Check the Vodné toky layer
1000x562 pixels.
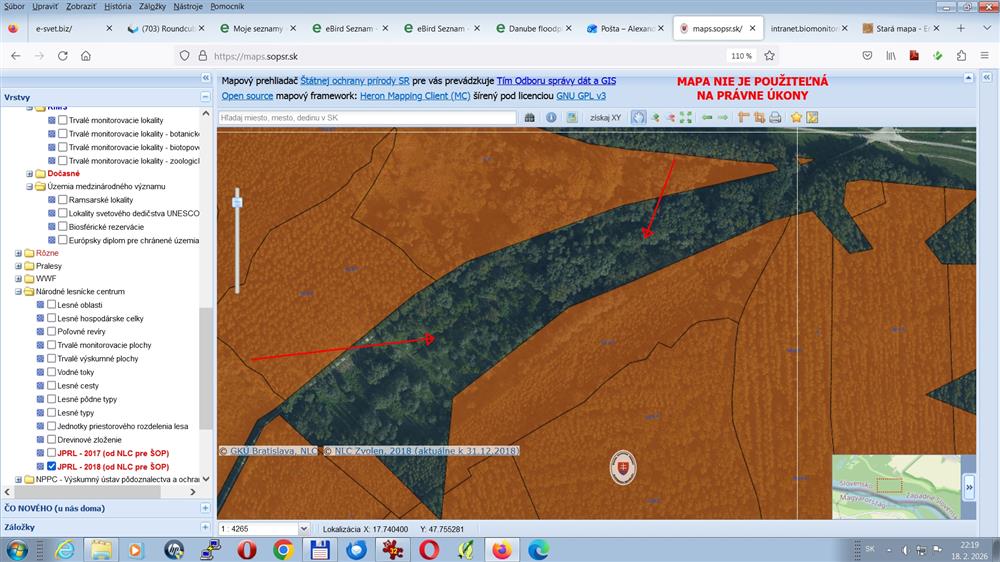point(52,372)
